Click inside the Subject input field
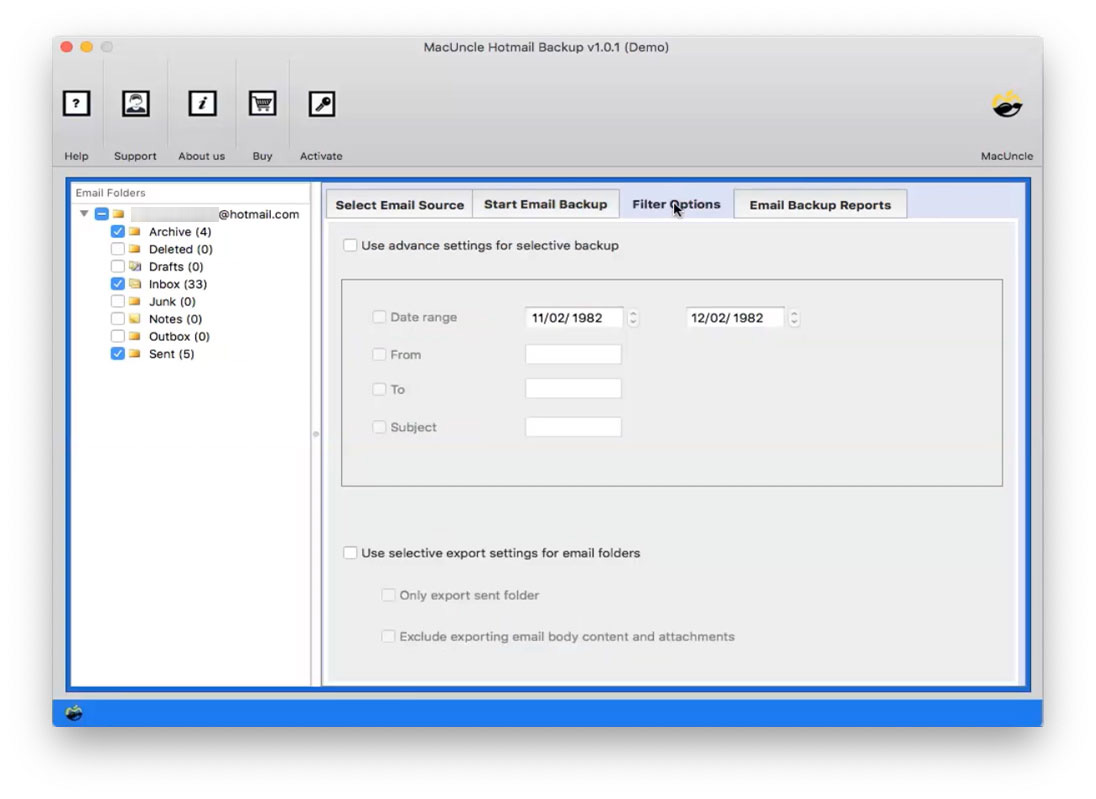 coord(573,426)
